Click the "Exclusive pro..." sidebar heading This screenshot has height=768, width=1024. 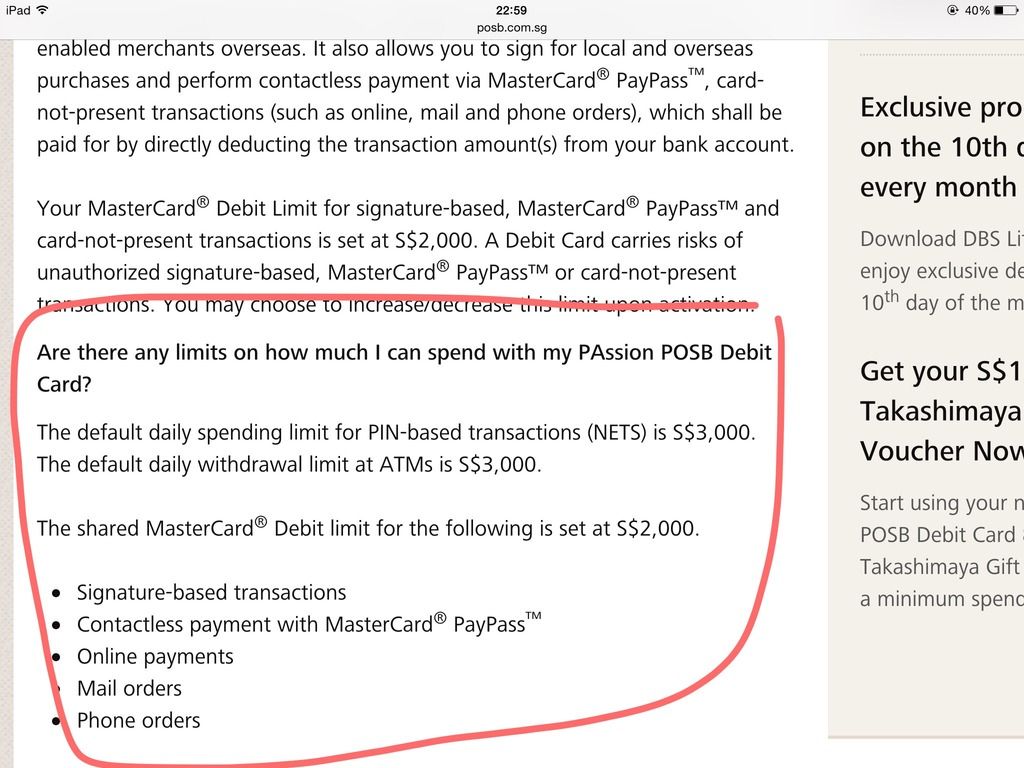pyautogui.click(x=940, y=147)
